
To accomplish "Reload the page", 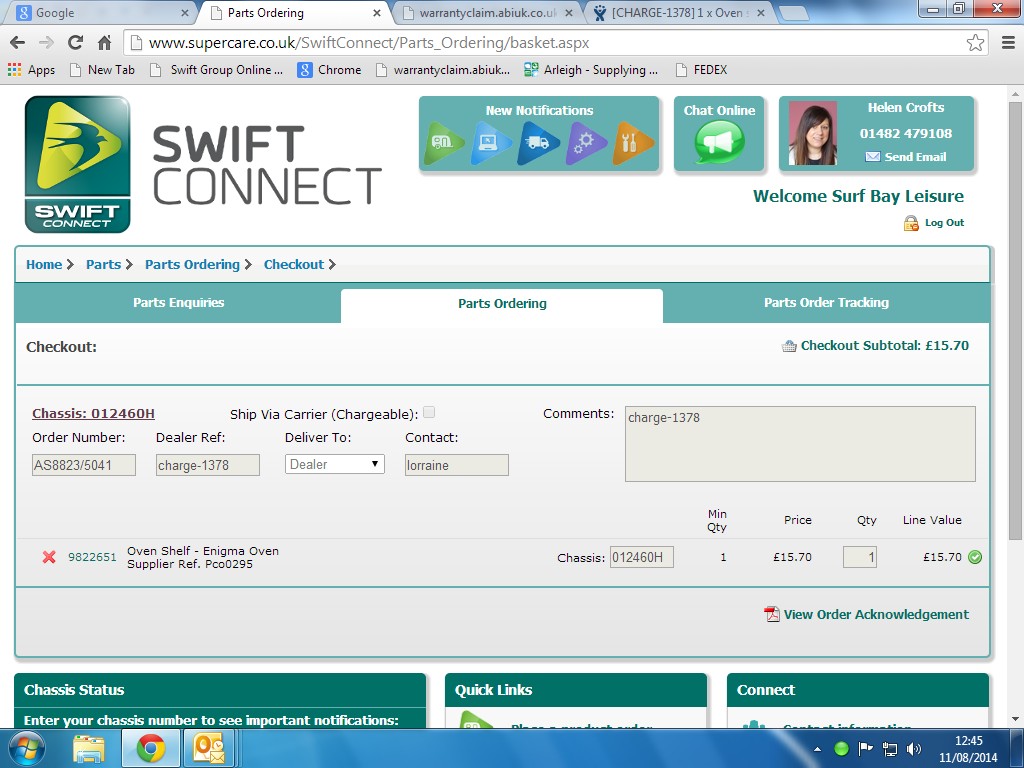I will click(75, 43).
